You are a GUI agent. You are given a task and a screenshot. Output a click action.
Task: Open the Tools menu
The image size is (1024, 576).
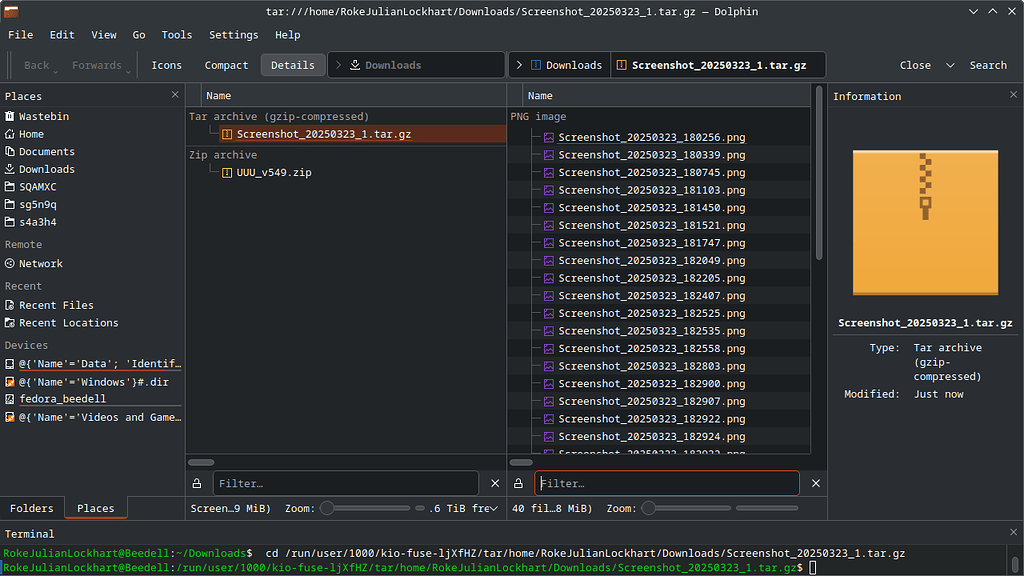[176, 34]
